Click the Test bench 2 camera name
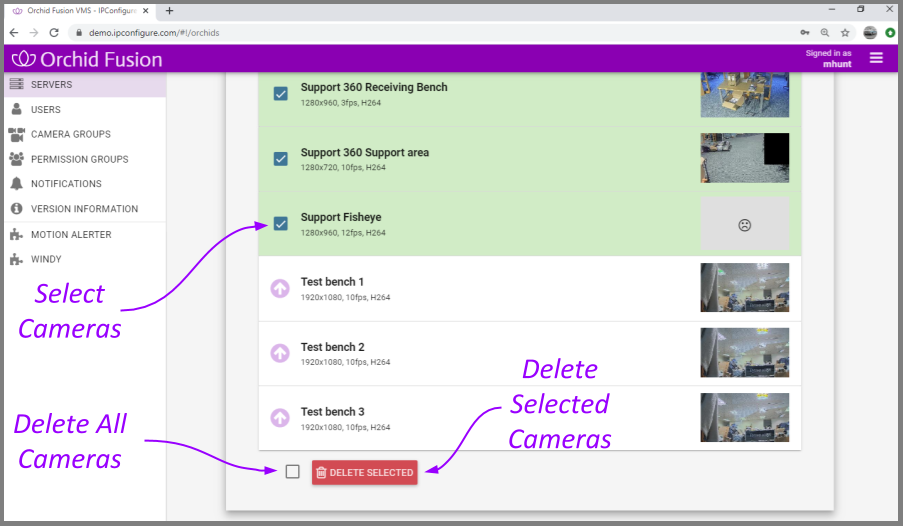This screenshot has width=903, height=526. [332, 347]
